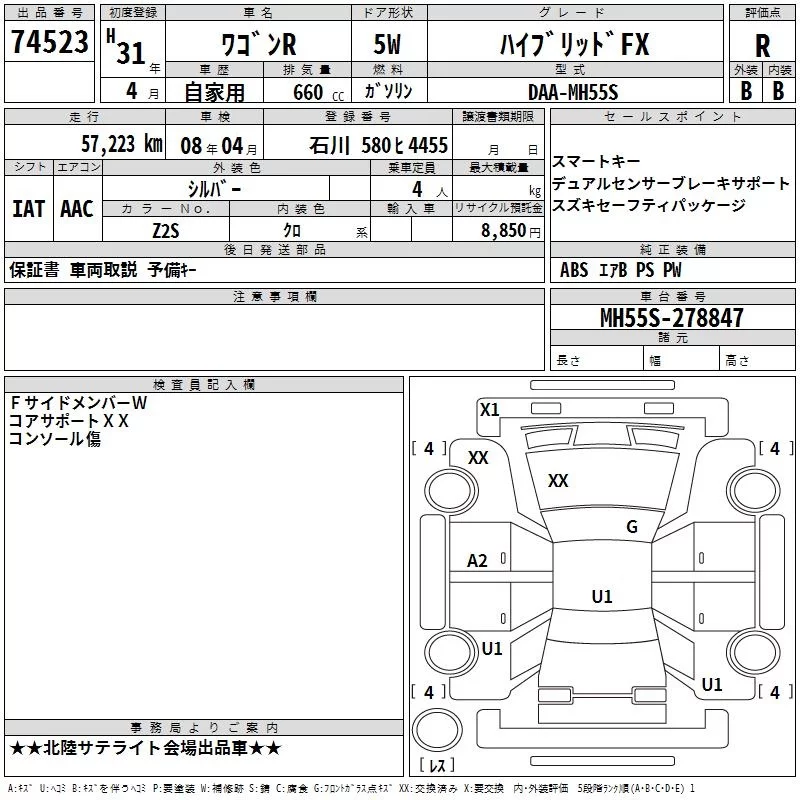Click the empty 注意事項欄 notes area
The image size is (800, 800).
[274, 337]
